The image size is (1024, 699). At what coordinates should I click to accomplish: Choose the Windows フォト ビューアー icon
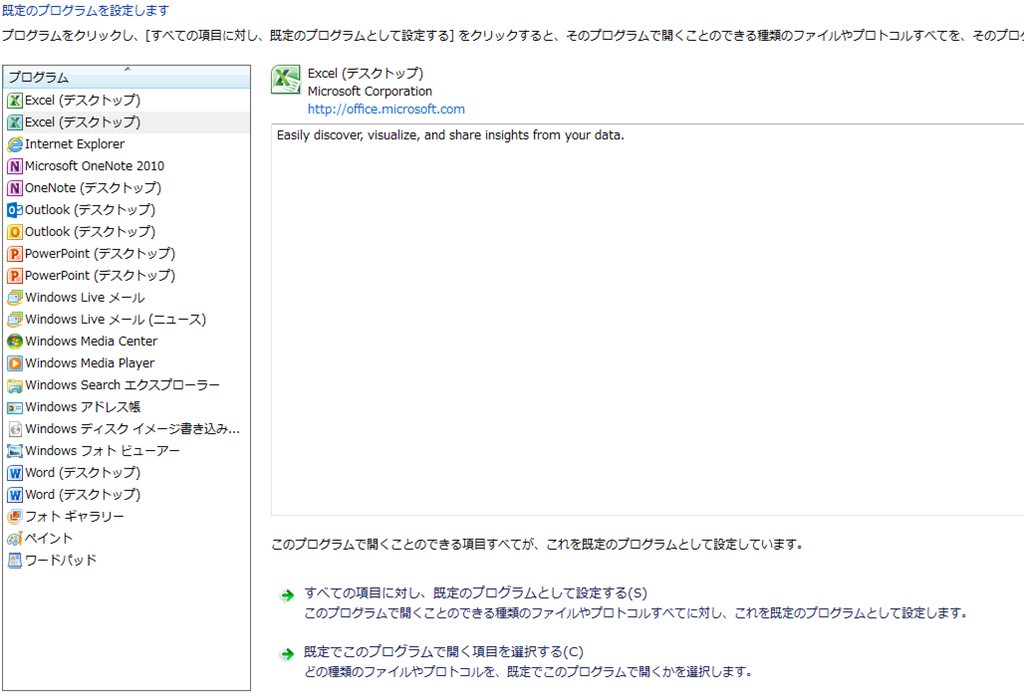[14, 451]
